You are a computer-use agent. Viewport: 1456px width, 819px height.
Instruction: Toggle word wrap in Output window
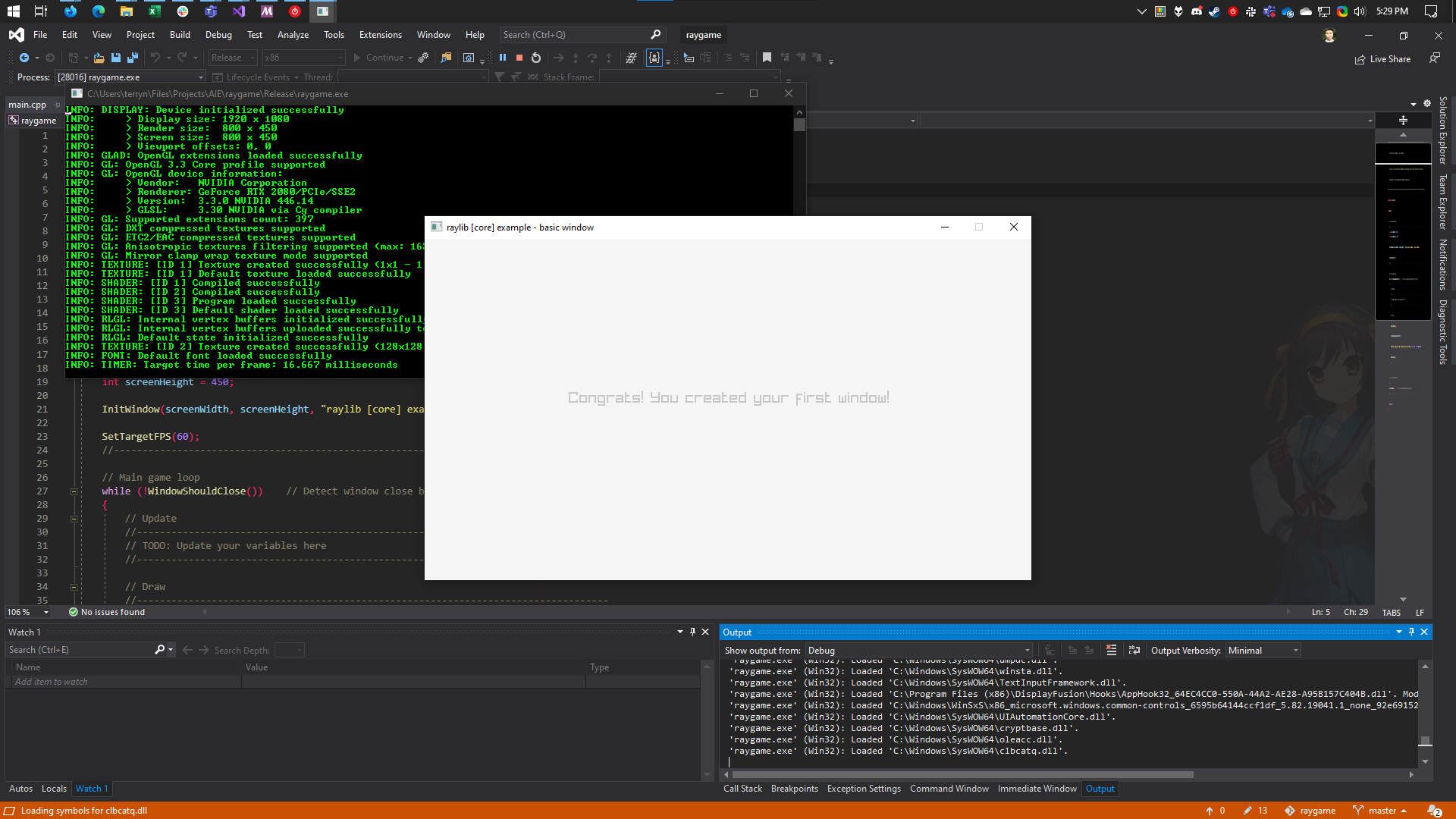(x=1134, y=650)
